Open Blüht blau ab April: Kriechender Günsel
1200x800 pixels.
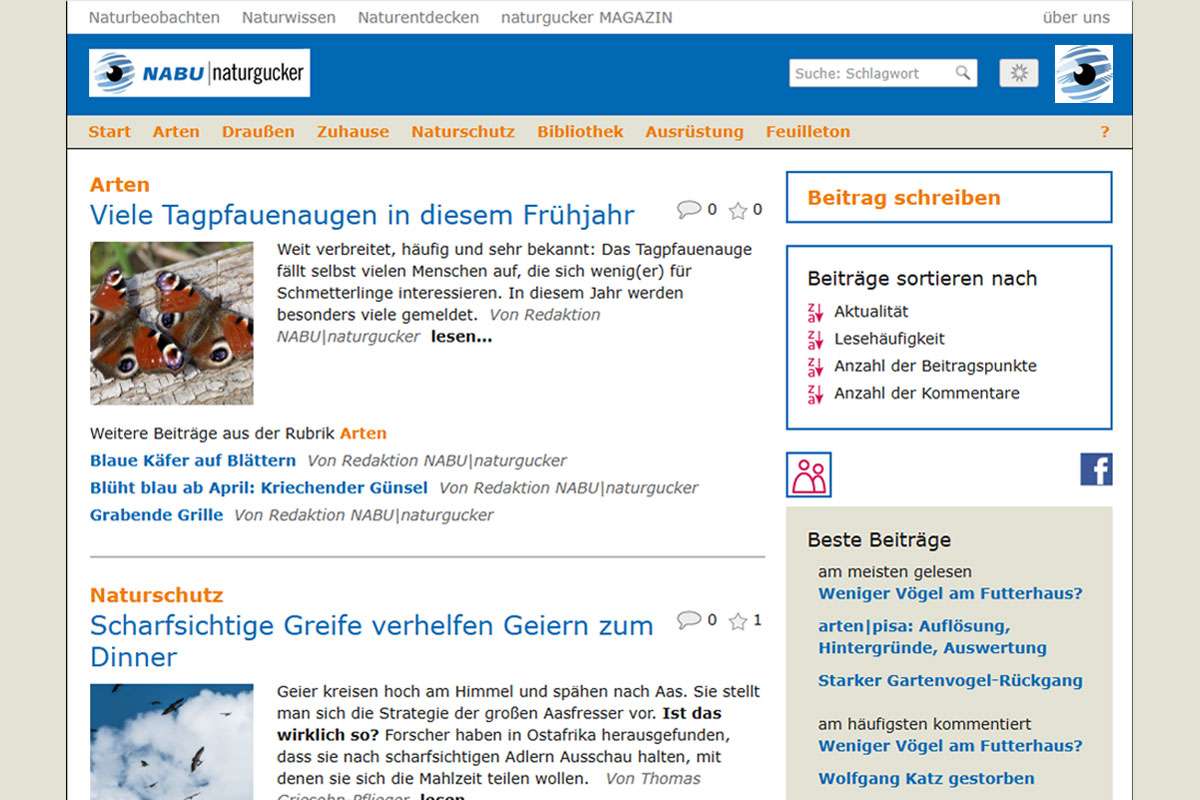[259, 488]
